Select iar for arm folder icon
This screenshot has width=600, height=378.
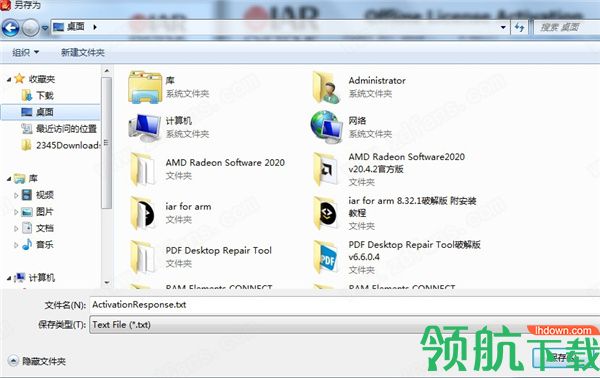click(x=143, y=213)
